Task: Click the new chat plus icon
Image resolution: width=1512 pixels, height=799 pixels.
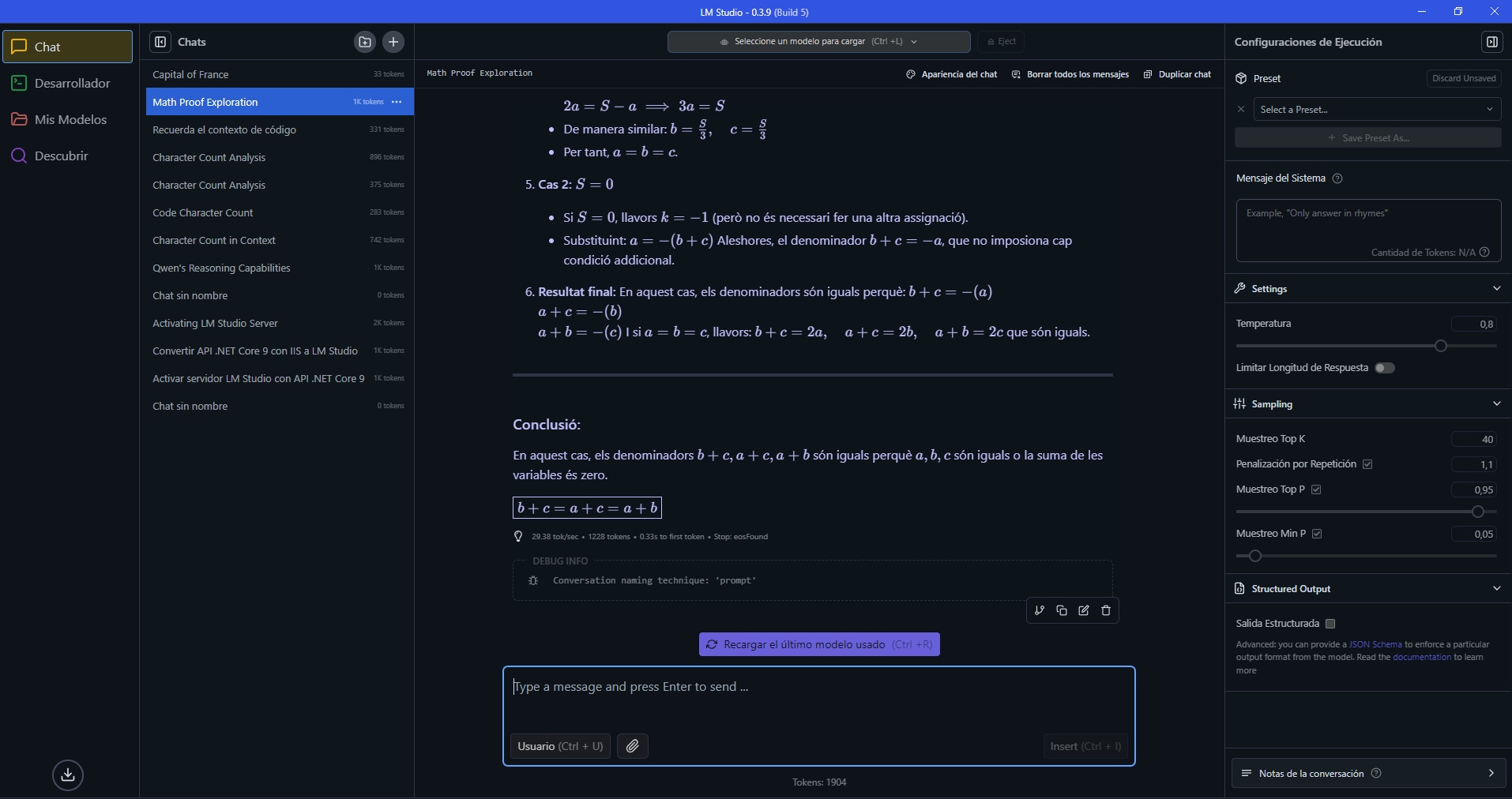Action: pos(393,42)
